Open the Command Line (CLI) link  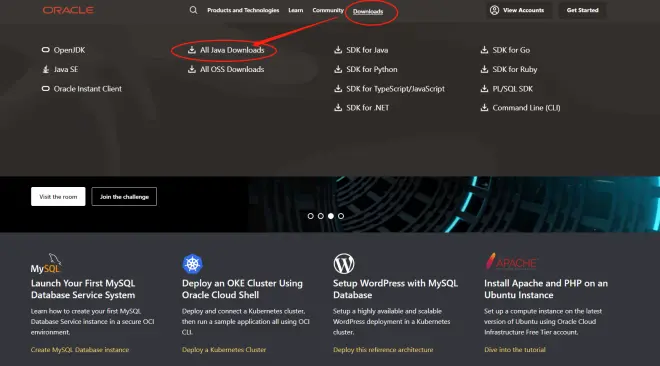point(526,108)
